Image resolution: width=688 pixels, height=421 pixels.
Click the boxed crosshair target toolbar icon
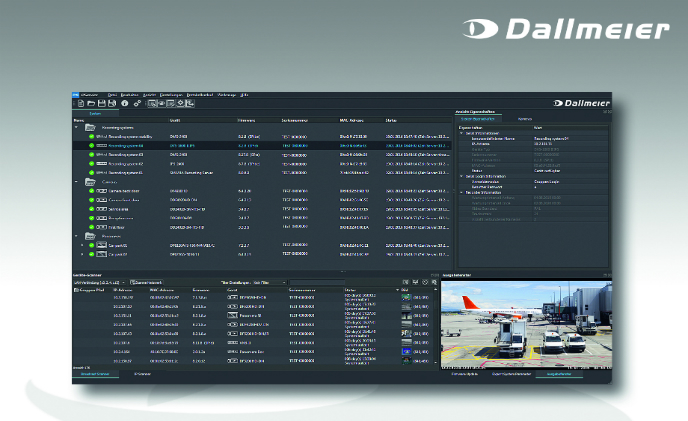coord(180,104)
